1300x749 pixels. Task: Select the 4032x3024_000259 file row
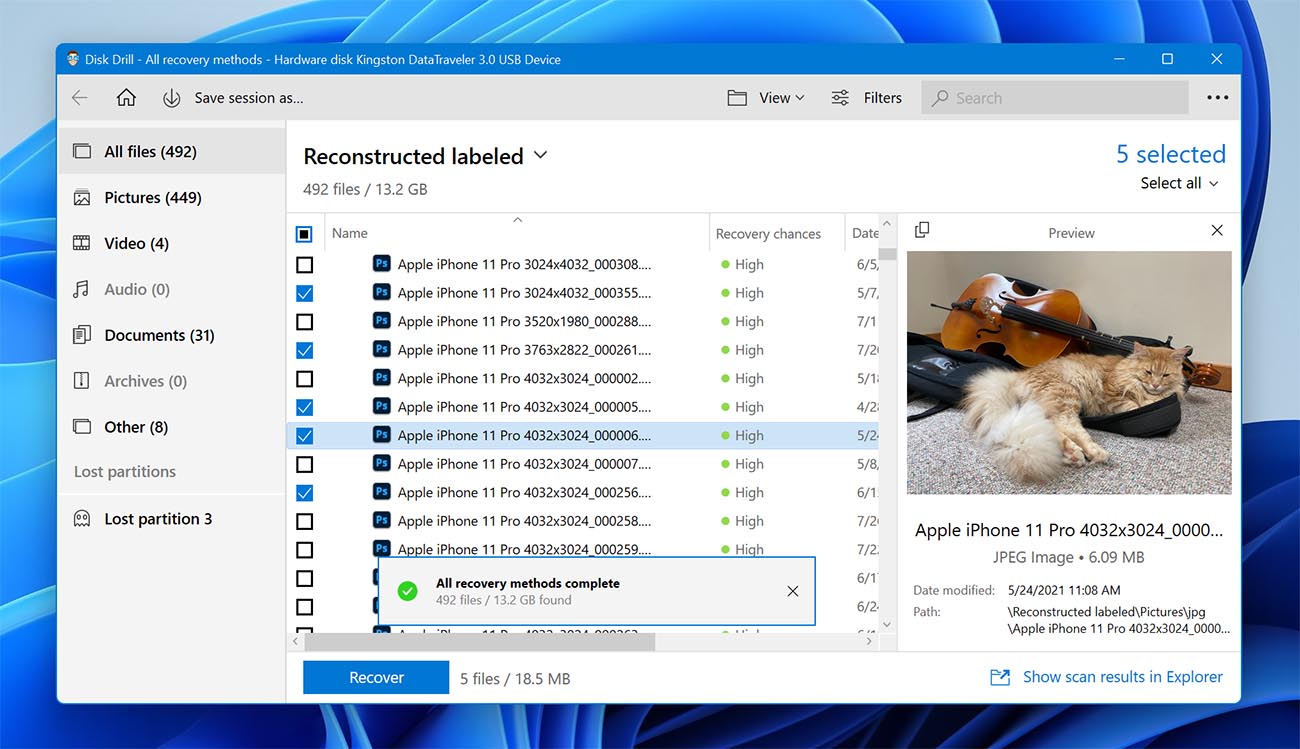coord(583,549)
